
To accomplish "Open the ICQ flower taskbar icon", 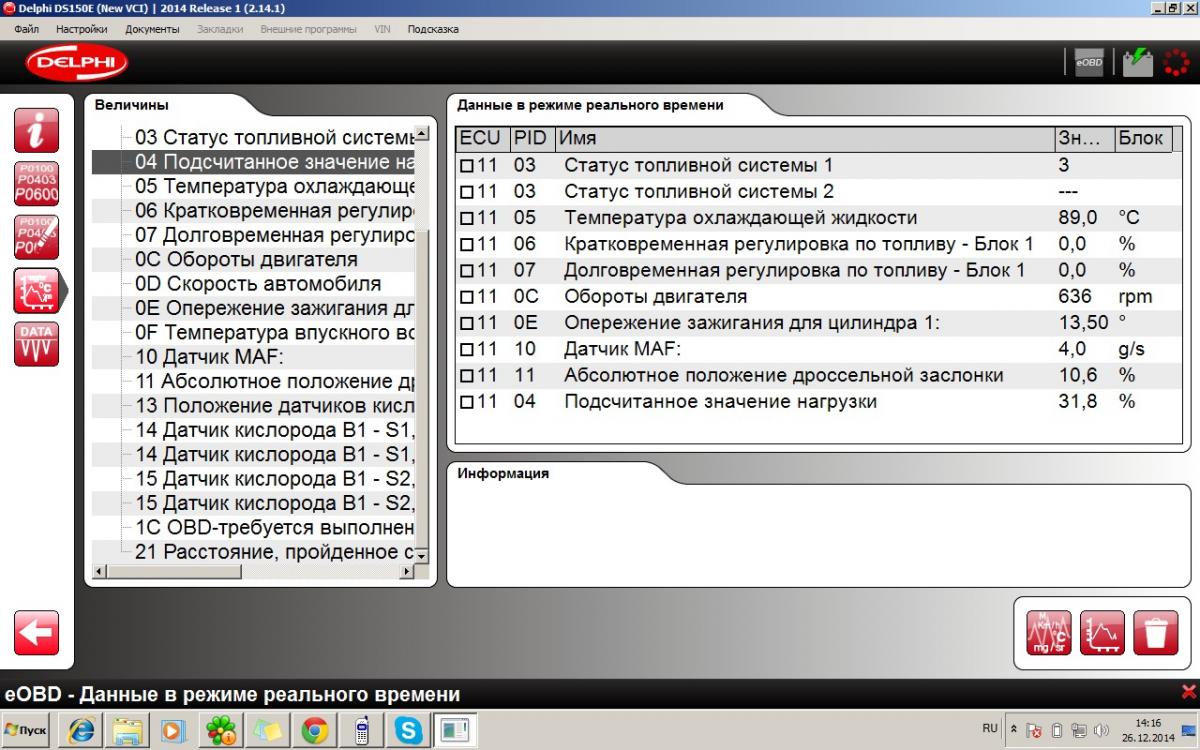I will (220, 731).
